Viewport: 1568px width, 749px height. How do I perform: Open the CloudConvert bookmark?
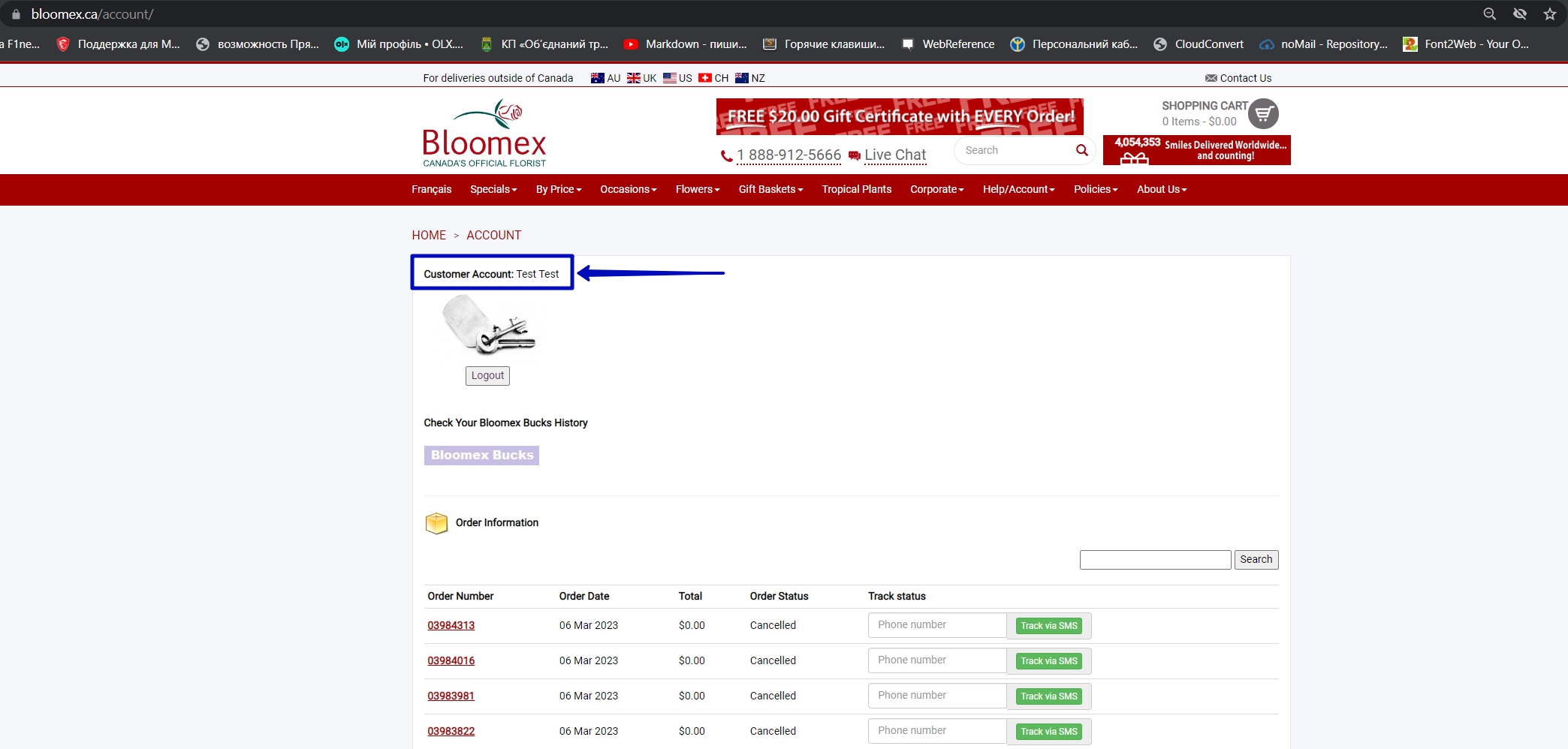[1199, 44]
